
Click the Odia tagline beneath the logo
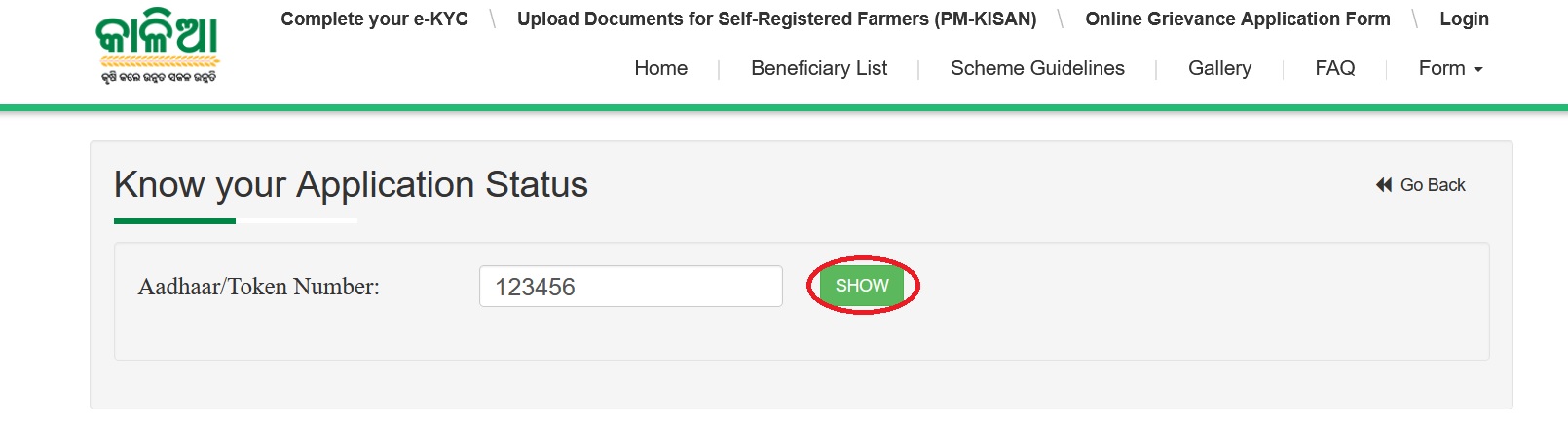click(159, 77)
